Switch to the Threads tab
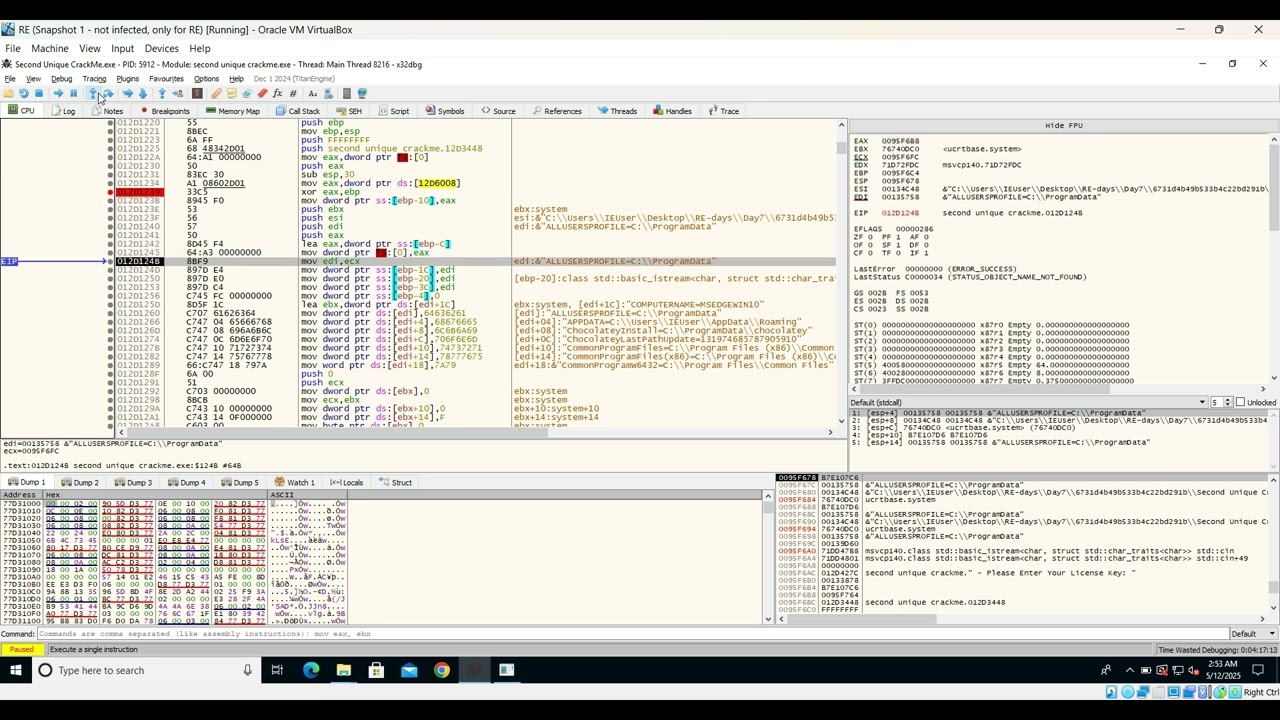Screen dimensions: 1280x720 click(617, 111)
